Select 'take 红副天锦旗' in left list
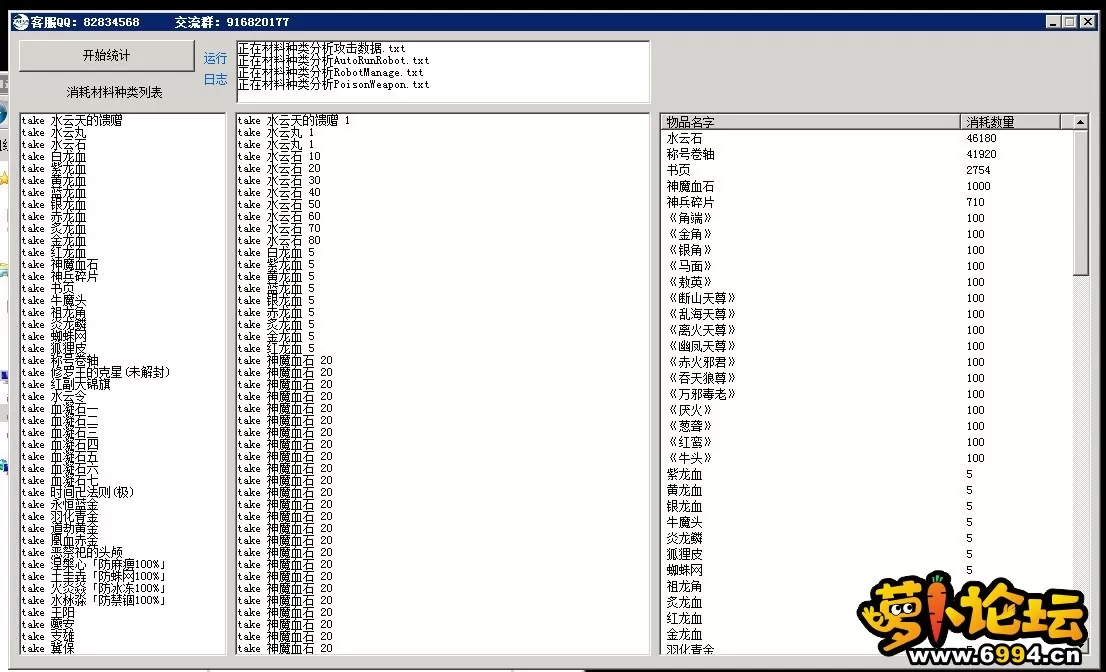1106x672 pixels. (66, 384)
